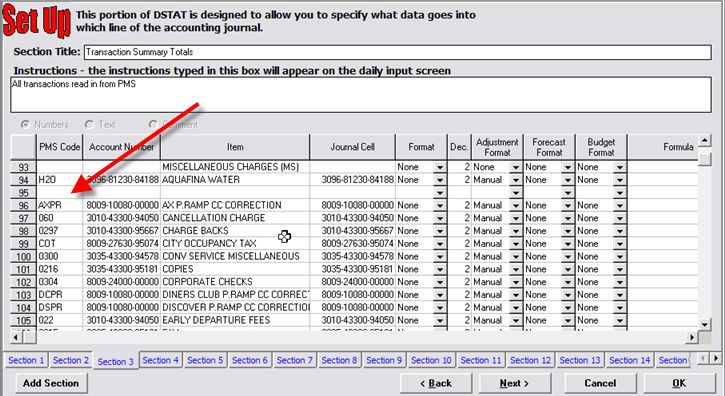Screen dimensions: 725x396
Task: Click PMS code cell H2O
Action: pyautogui.click(x=59, y=180)
